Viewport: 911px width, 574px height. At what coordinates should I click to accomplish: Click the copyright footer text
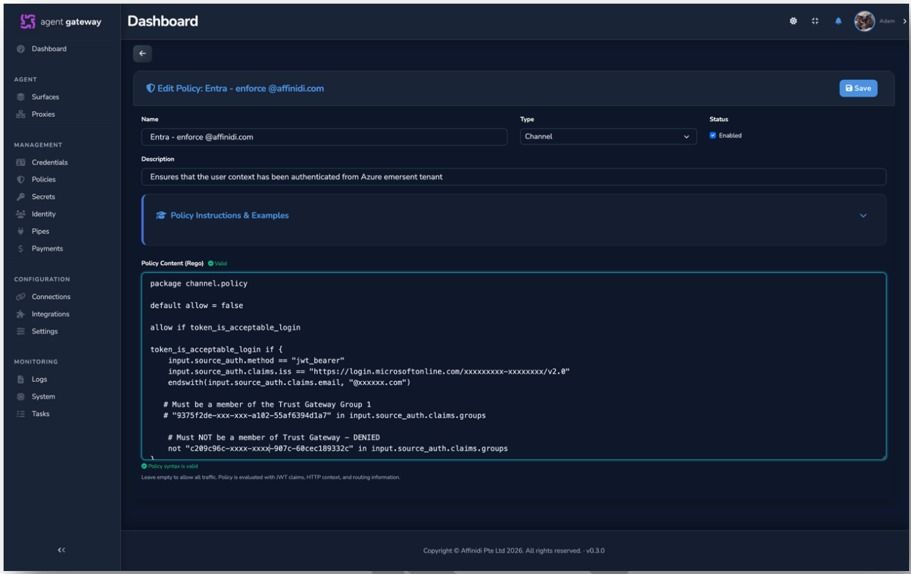[x=514, y=551]
